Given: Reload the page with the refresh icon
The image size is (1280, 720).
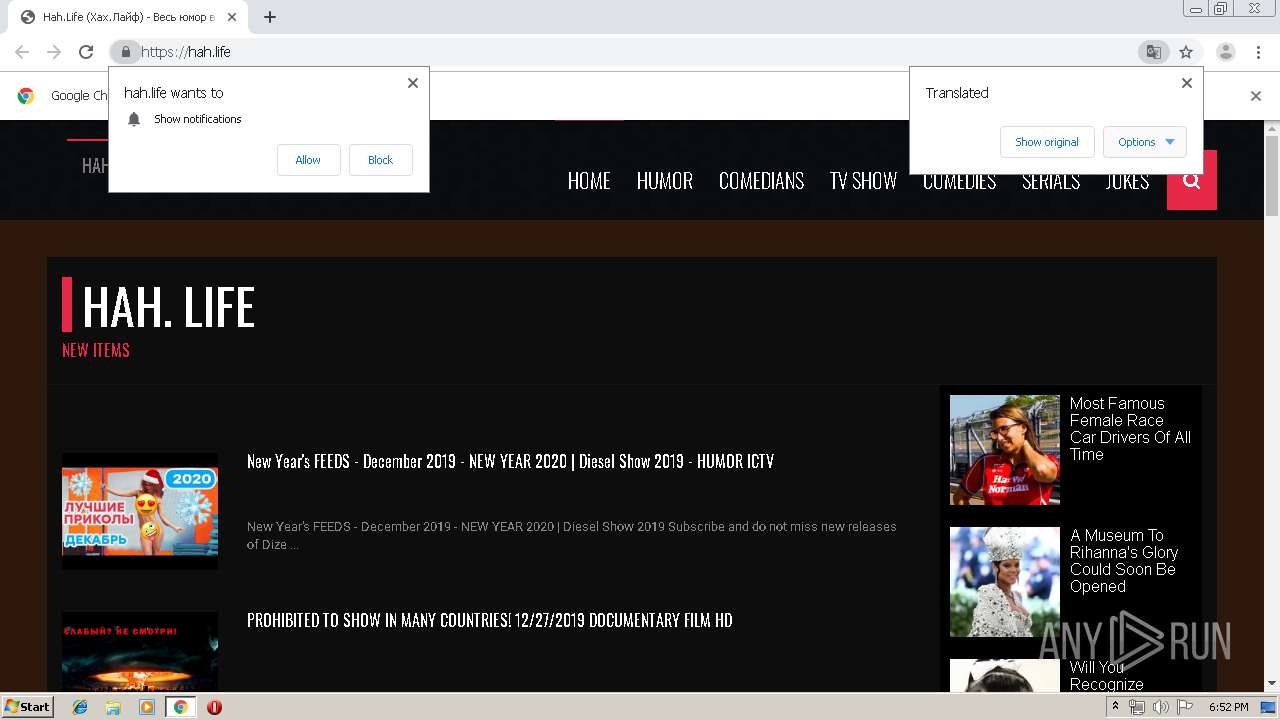Looking at the screenshot, I should coord(86,52).
